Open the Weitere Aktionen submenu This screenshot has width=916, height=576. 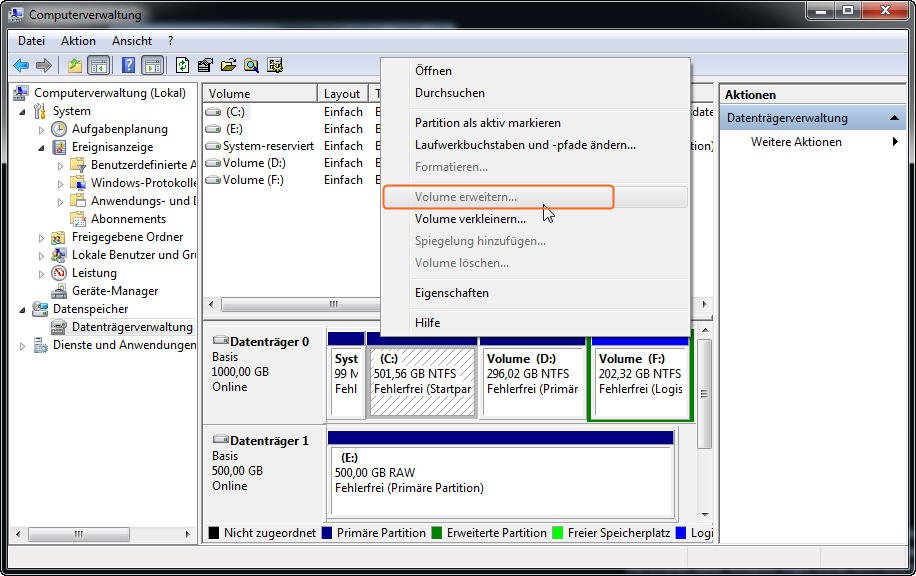coord(813,142)
